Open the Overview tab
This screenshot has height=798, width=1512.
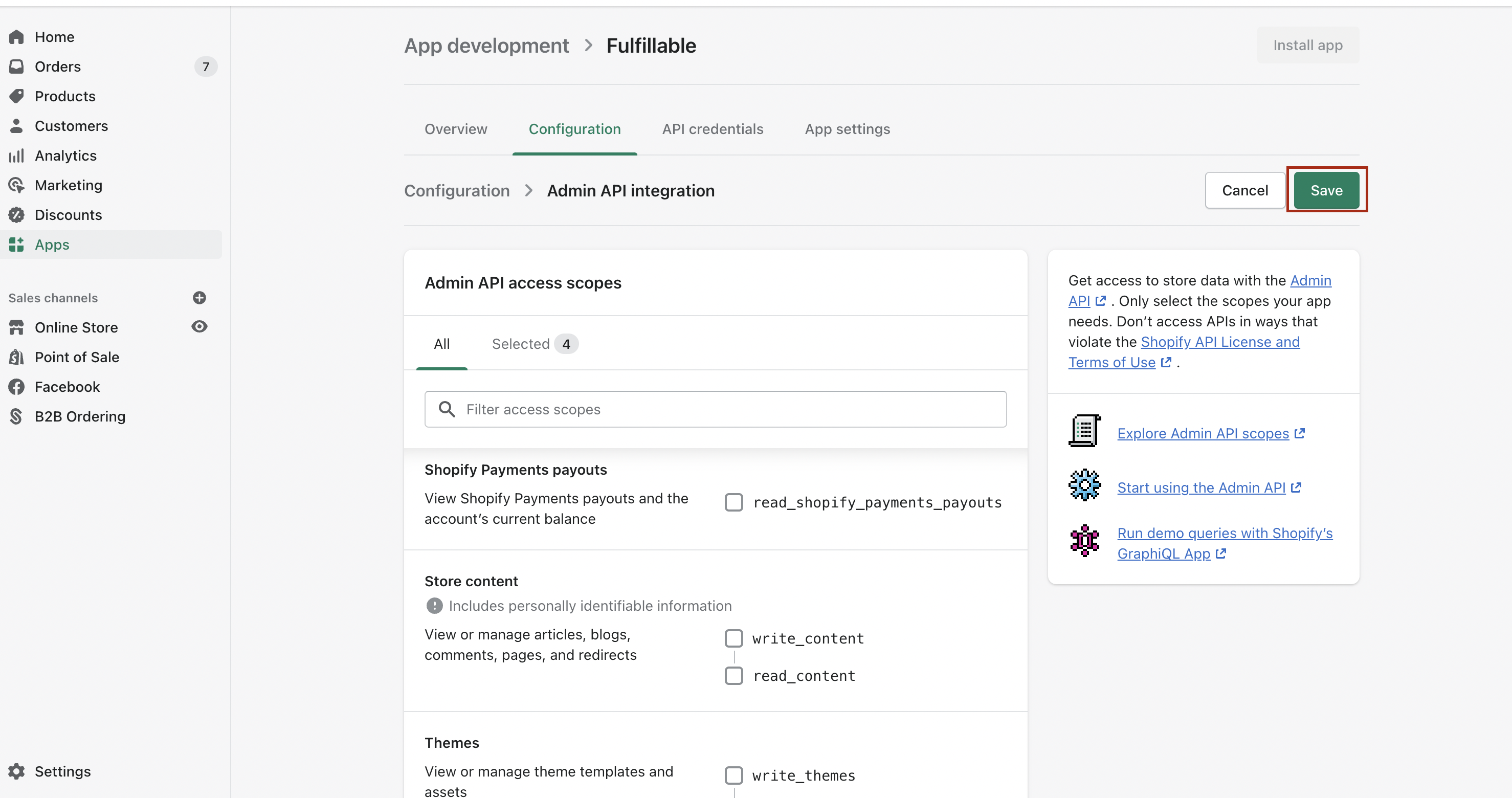[x=456, y=128]
